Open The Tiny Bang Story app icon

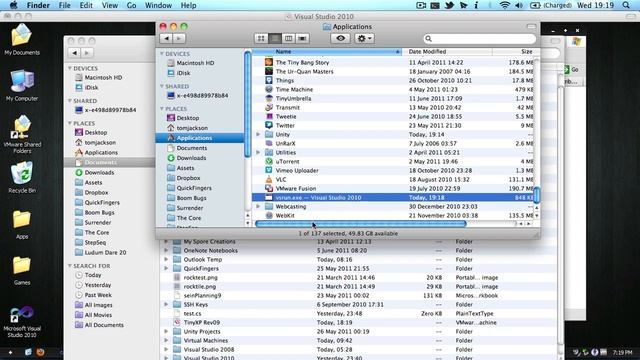click(269, 62)
